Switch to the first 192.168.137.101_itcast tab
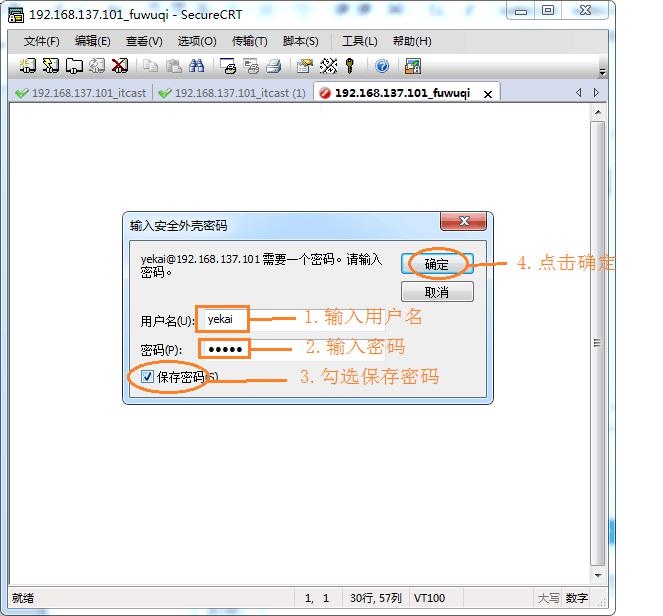This screenshot has height=616, width=663. (80, 93)
